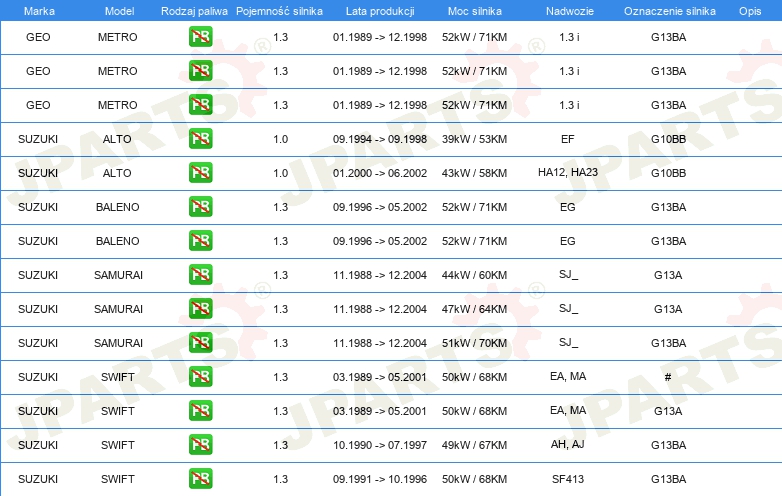Click the Lata produkcji column header

(x=379, y=10)
